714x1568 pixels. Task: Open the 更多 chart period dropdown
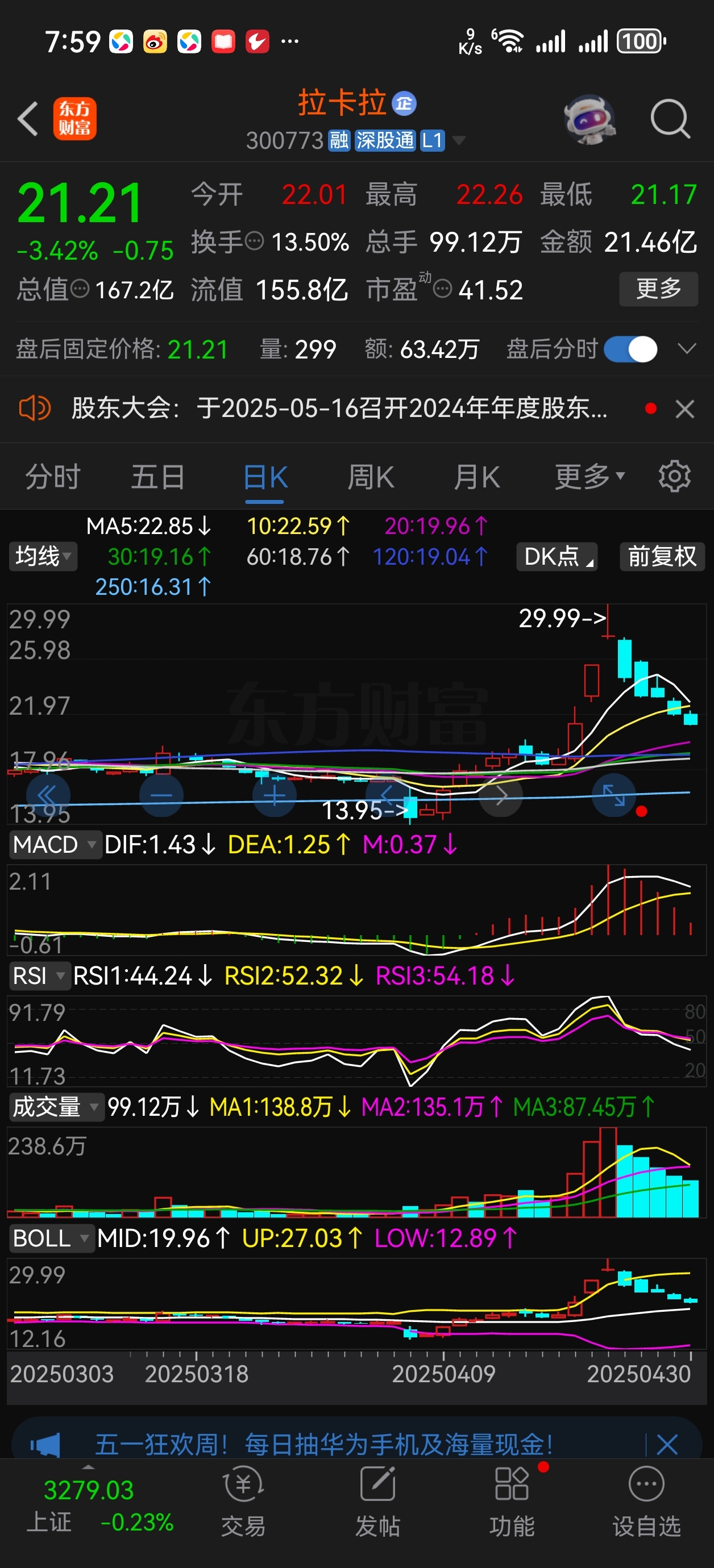tap(589, 477)
